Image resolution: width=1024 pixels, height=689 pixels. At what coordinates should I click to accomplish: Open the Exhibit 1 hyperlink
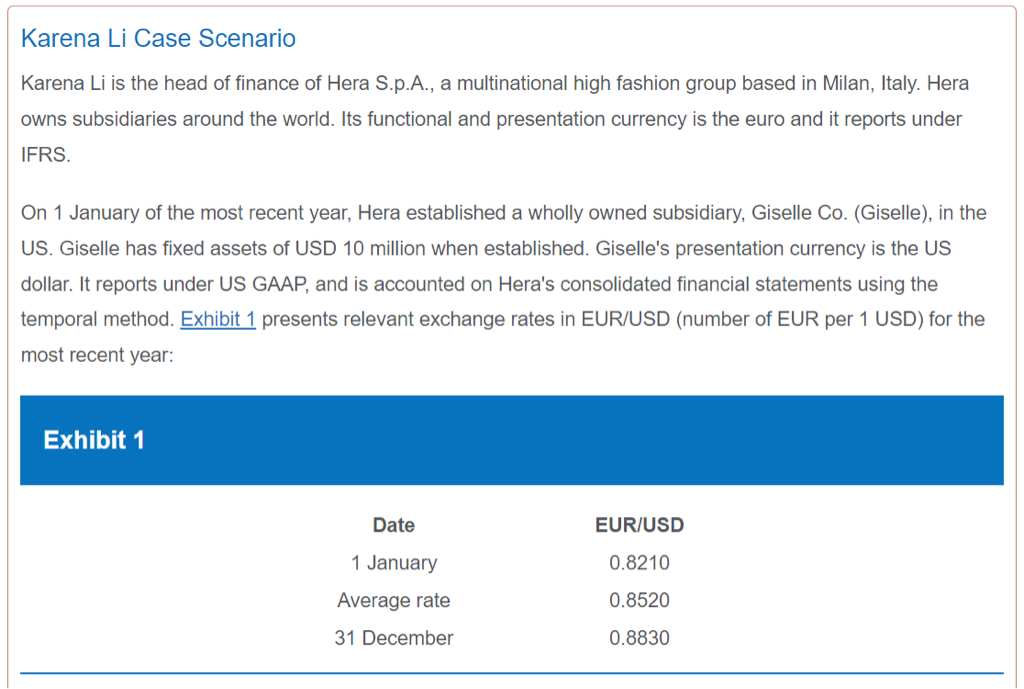[218, 320]
